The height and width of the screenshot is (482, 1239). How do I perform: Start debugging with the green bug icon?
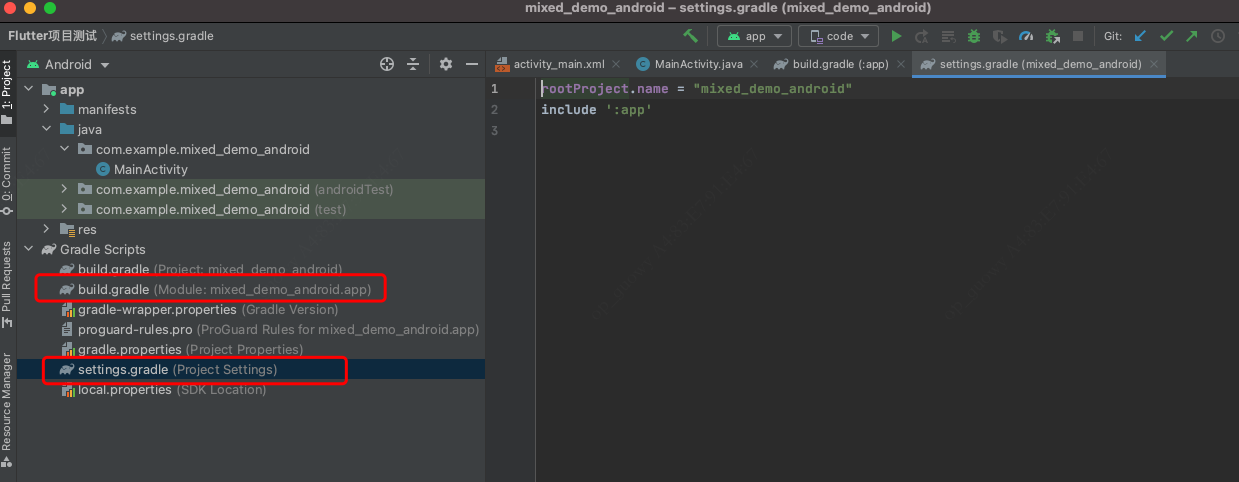[973, 36]
